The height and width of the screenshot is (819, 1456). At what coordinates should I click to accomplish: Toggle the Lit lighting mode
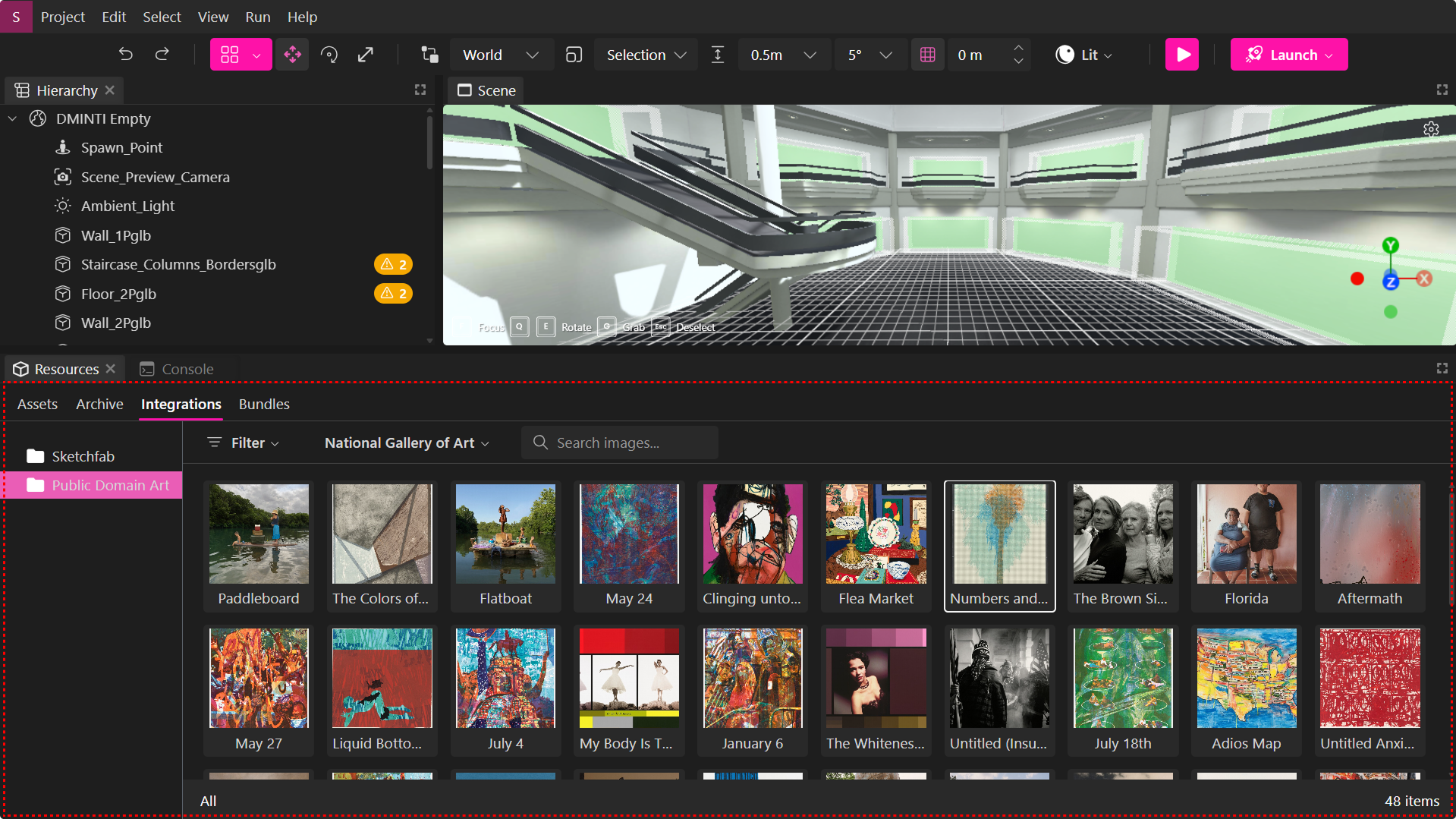1083,54
